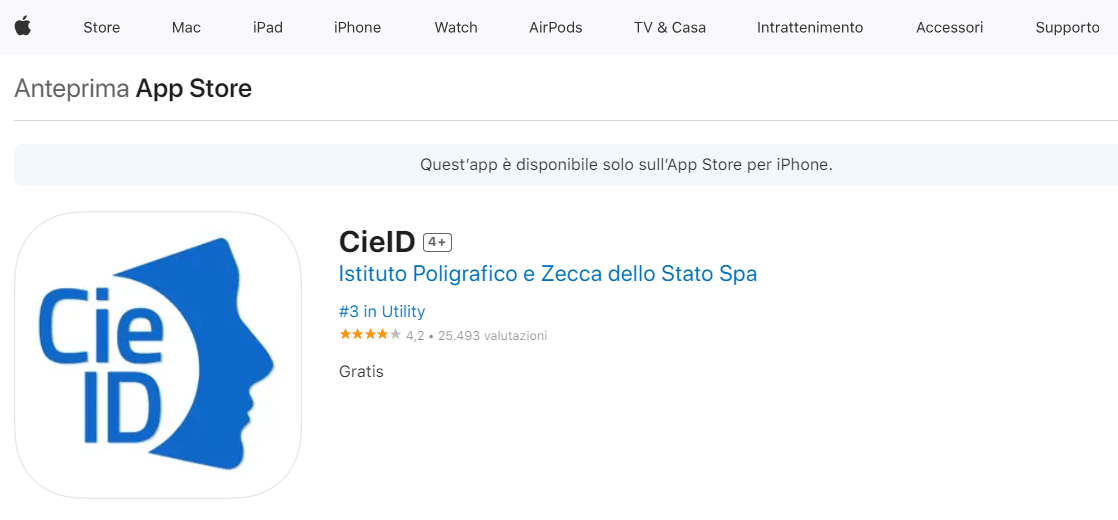Click the #3 in Utility ranking link
The width and height of the screenshot is (1118, 520).
(382, 312)
